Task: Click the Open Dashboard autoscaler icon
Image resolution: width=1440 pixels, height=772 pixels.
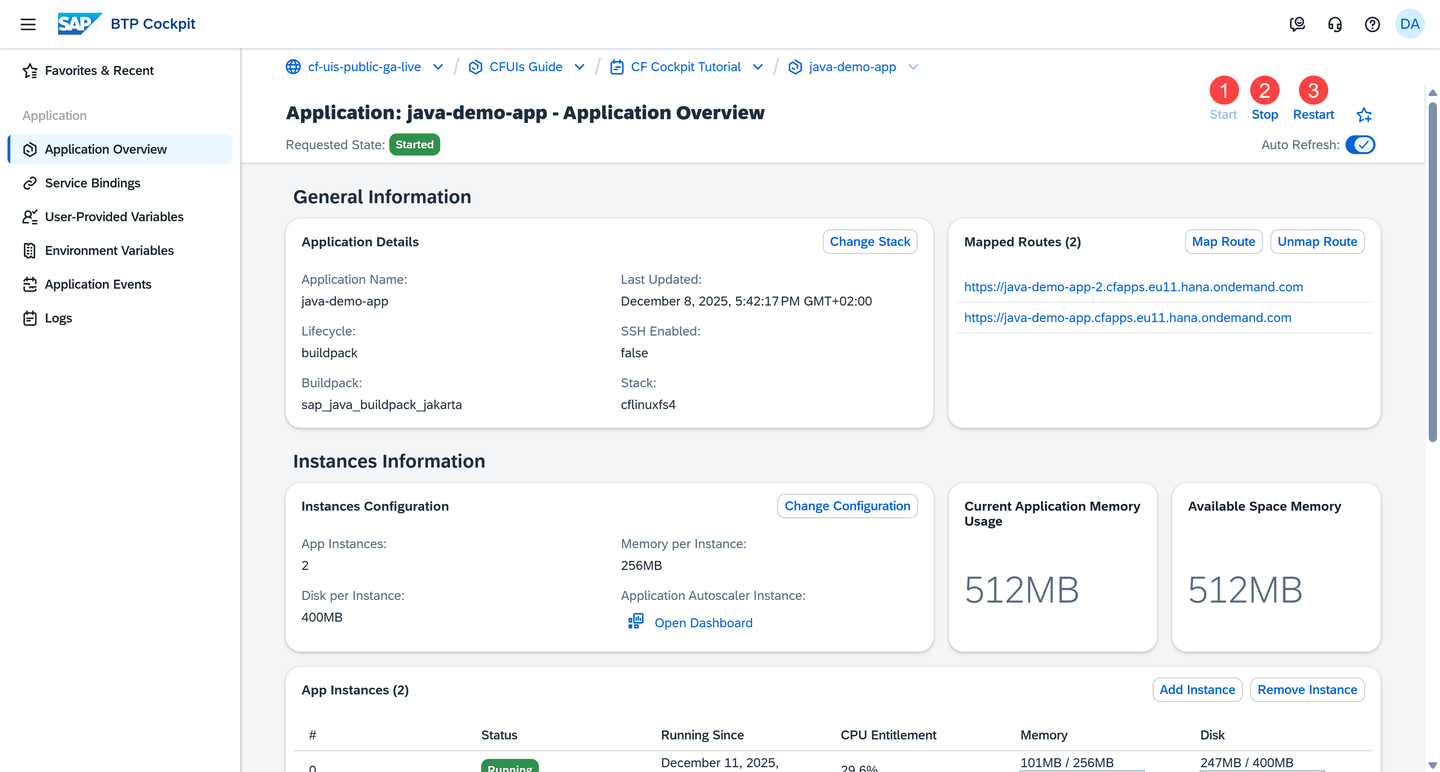Action: tap(635, 622)
